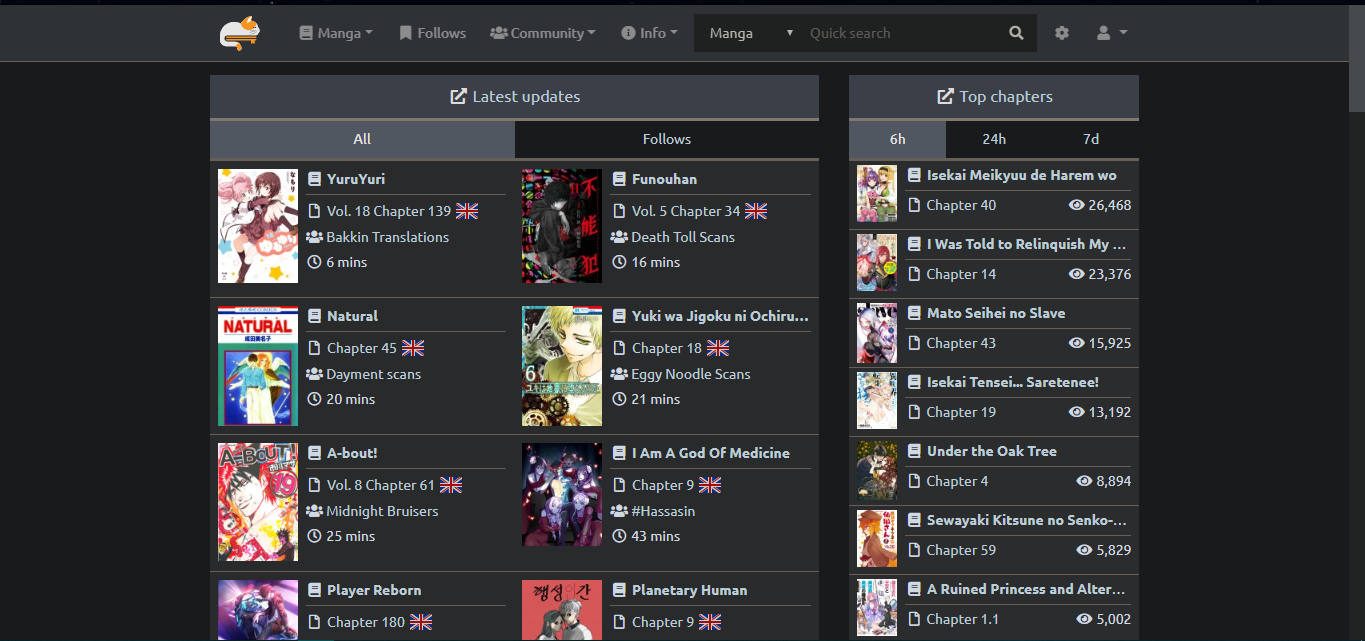The image size is (1365, 641).
Task: Open Midnight Bruisers group page
Action: [382, 511]
